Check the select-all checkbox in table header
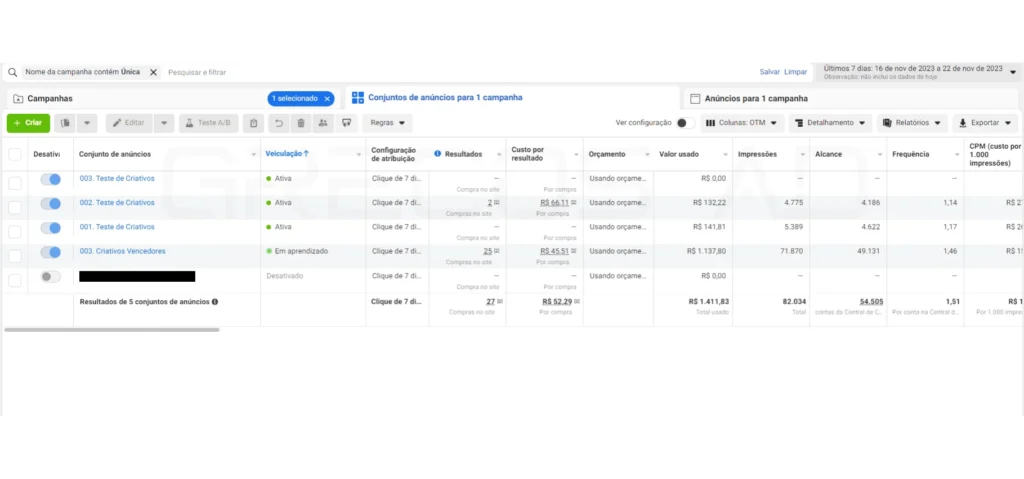This screenshot has width=1024, height=479. (x=14, y=154)
